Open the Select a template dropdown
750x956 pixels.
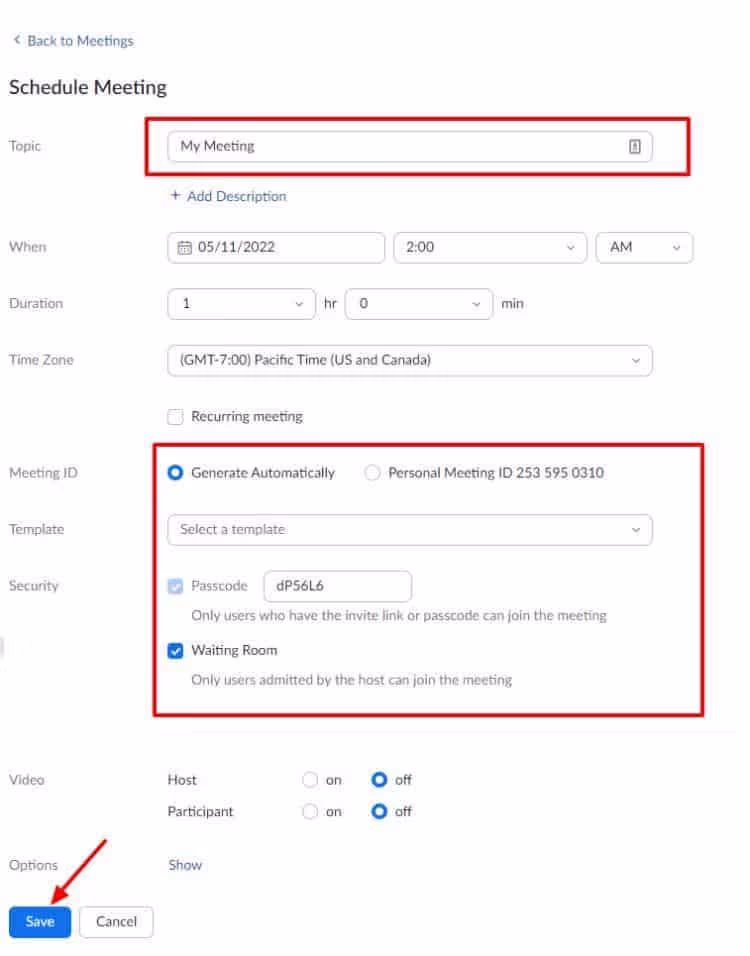click(x=410, y=530)
